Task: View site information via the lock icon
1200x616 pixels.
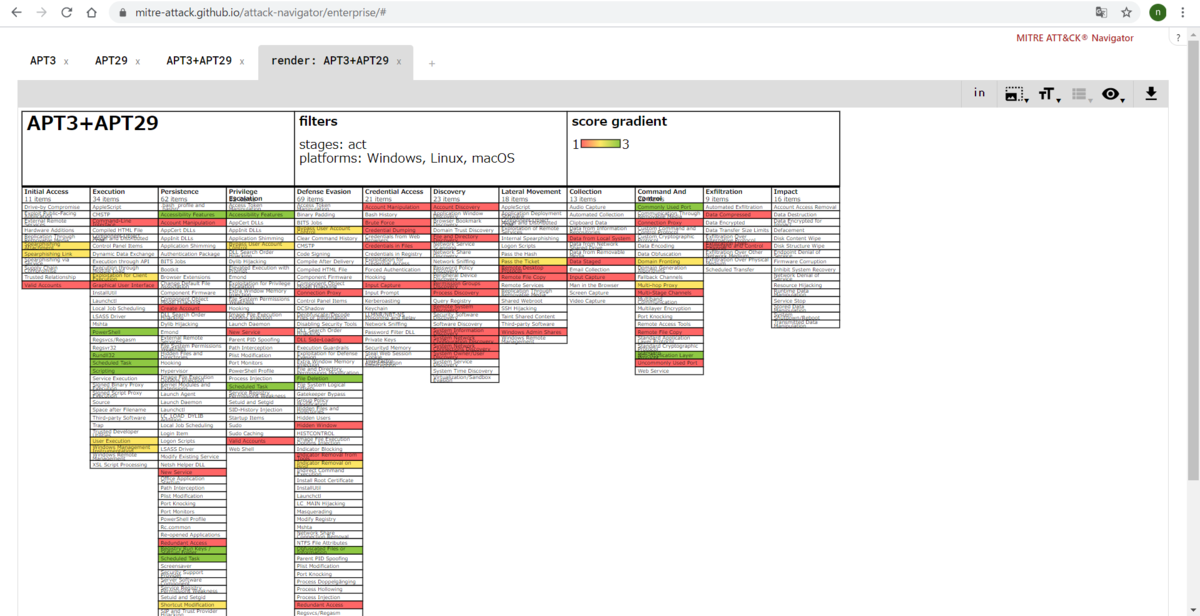Action: [122, 13]
